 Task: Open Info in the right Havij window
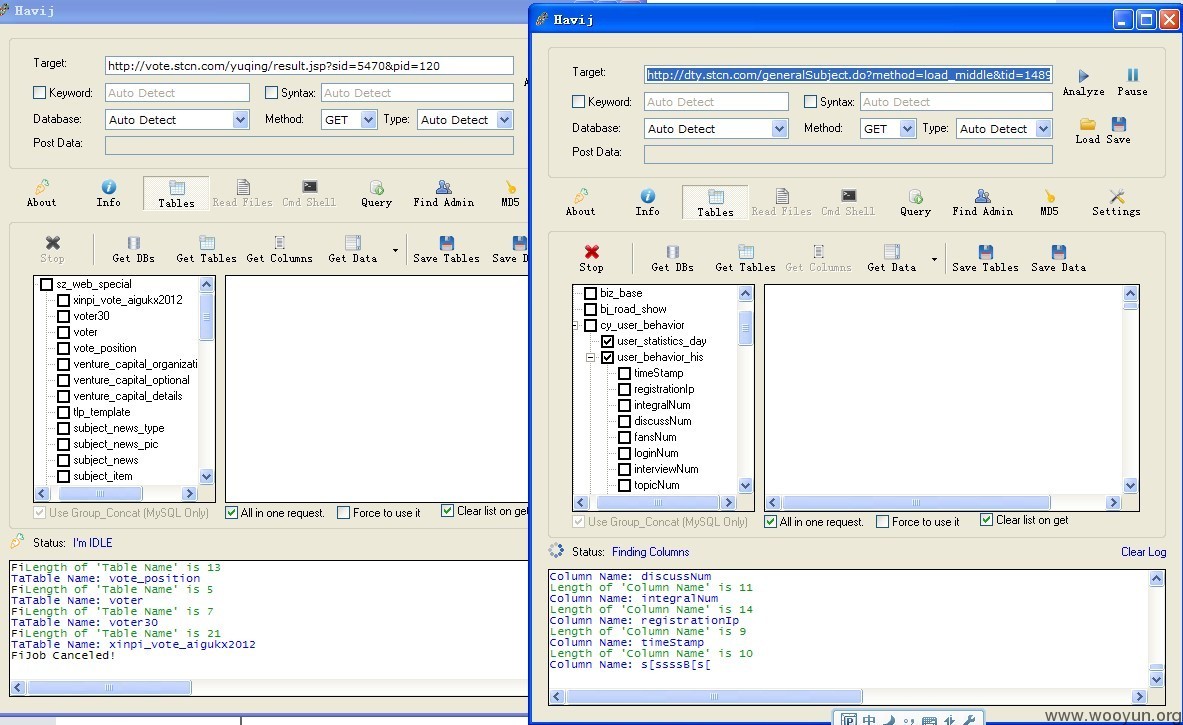click(647, 203)
